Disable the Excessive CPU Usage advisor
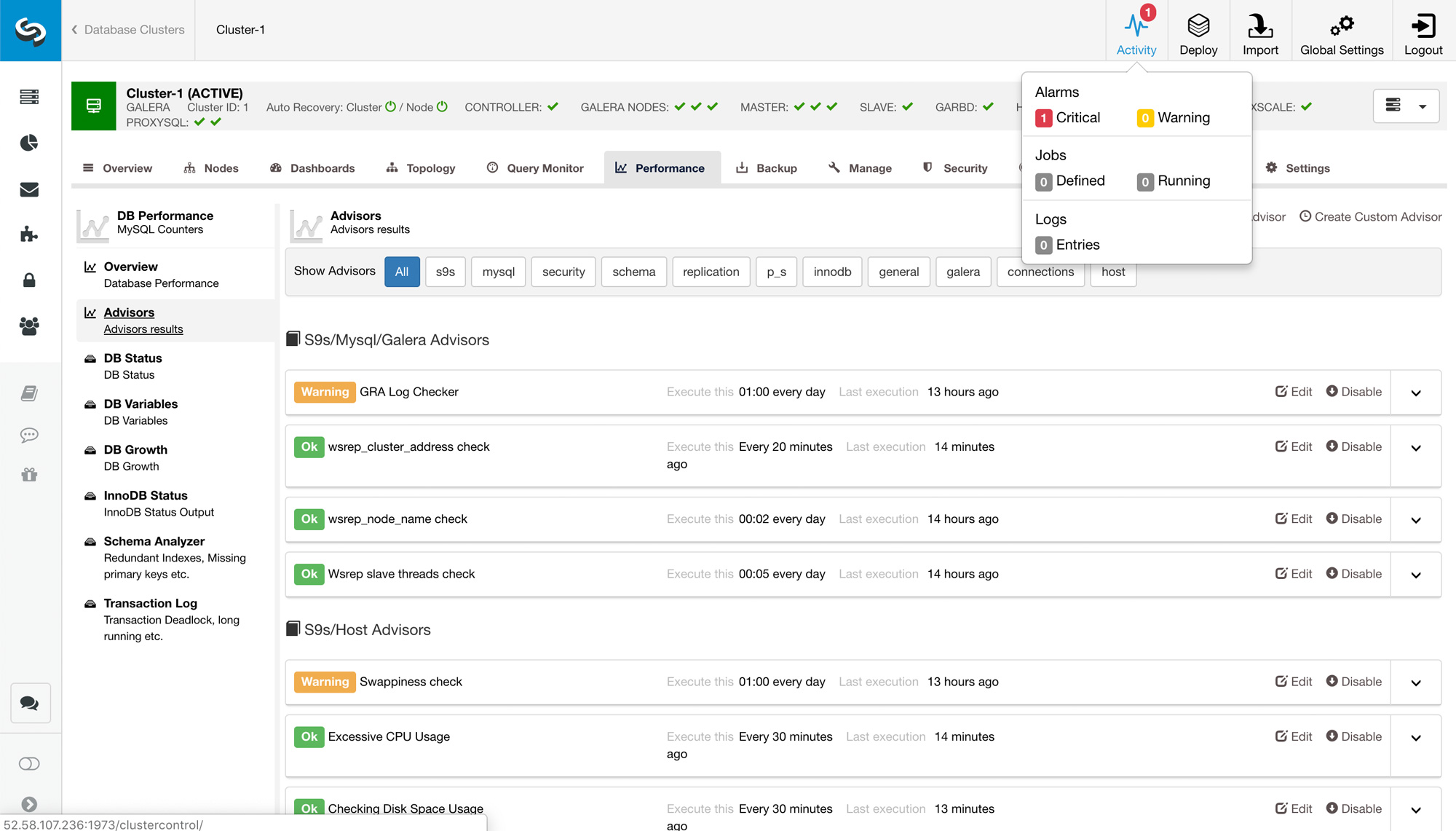This screenshot has height=831, width=1456. [x=1353, y=736]
